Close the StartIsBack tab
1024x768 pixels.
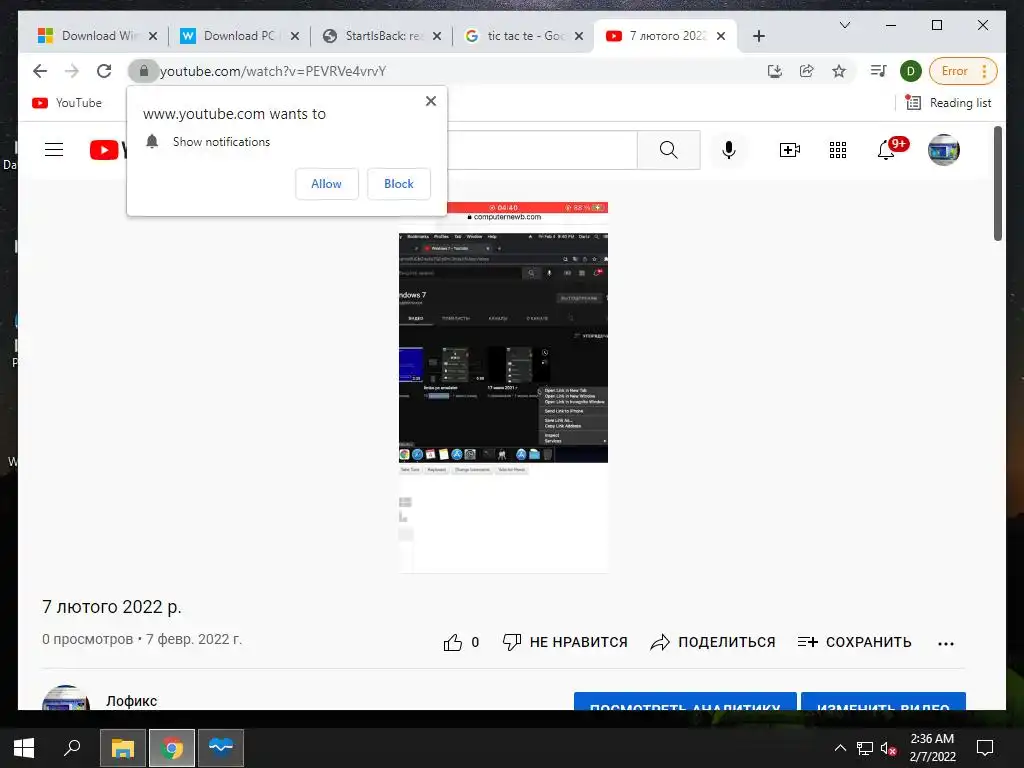point(437,36)
